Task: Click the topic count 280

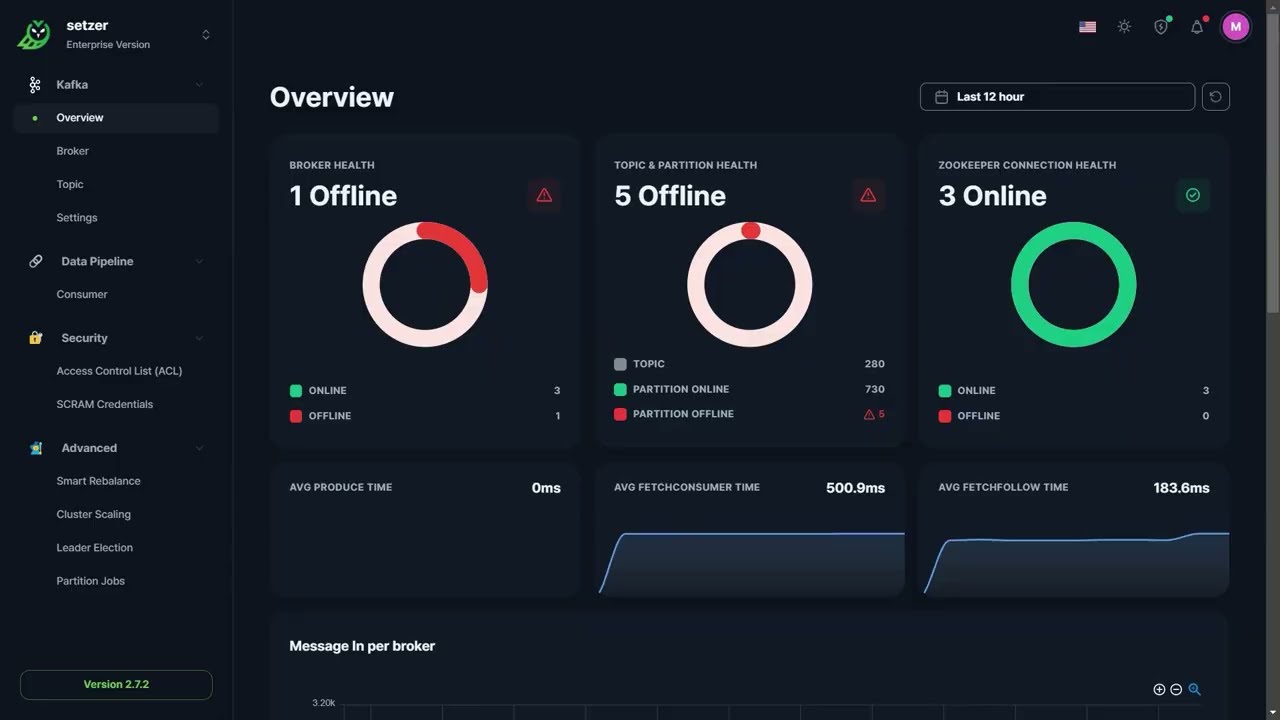Action: [874, 364]
